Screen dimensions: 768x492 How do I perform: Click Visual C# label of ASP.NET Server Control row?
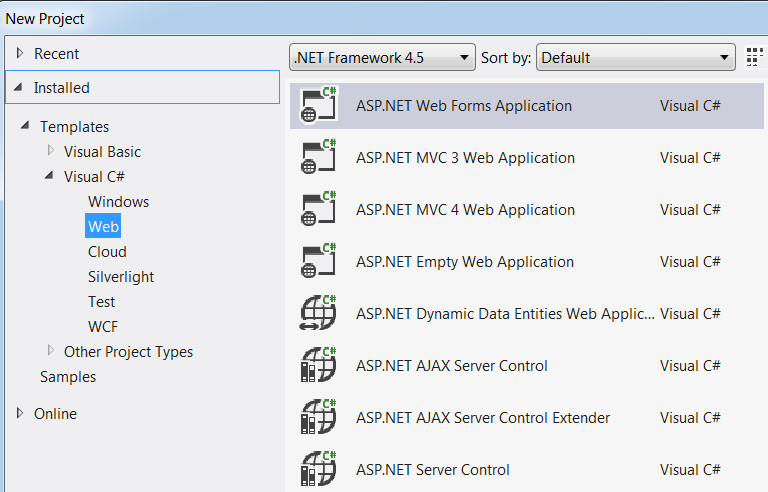click(690, 469)
